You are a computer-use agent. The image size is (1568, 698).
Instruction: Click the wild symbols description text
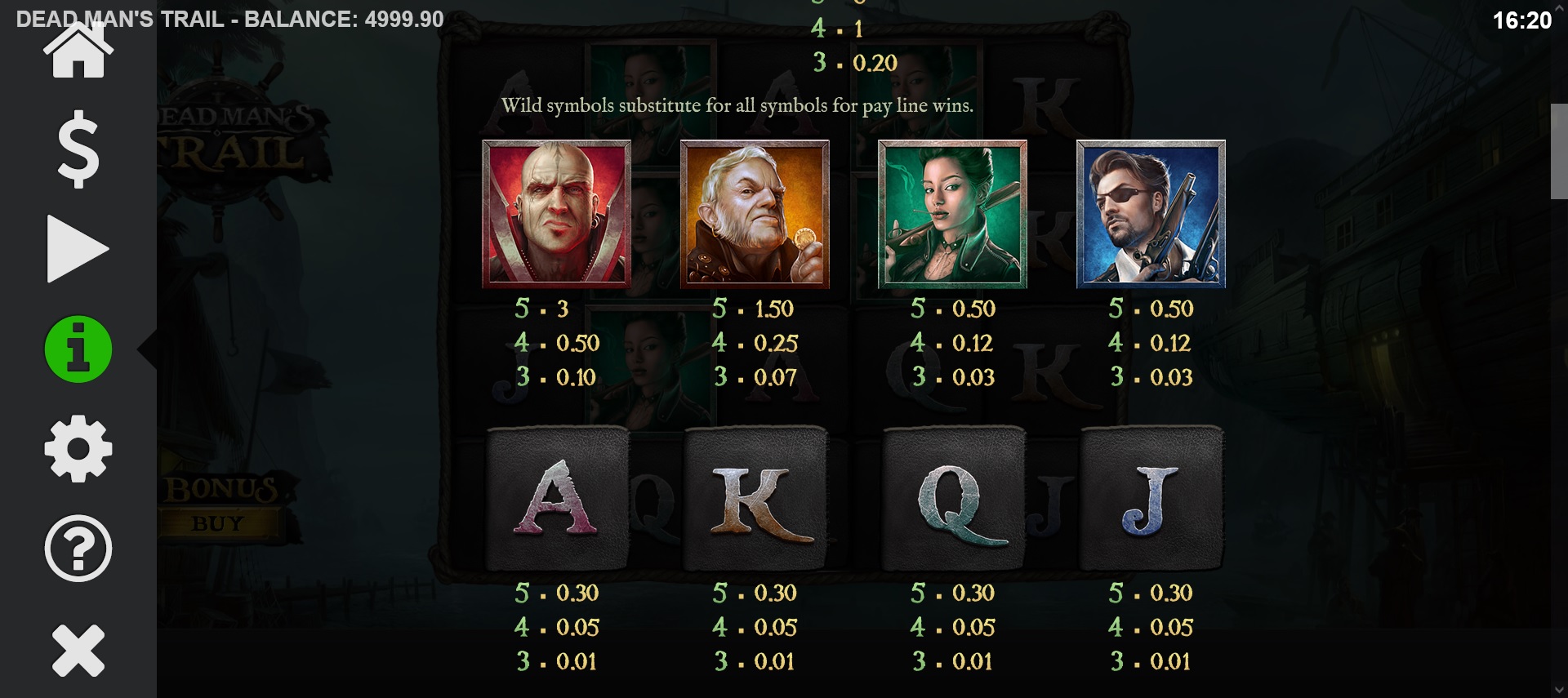pyautogui.click(x=737, y=105)
